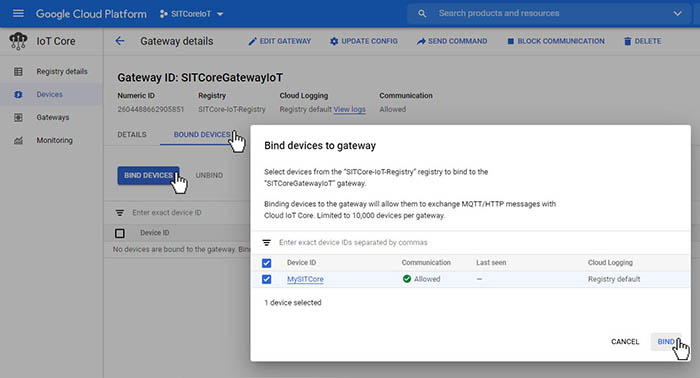The image size is (700, 378).
Task: Click the filter icon in bound devices list
Action: pos(120,213)
